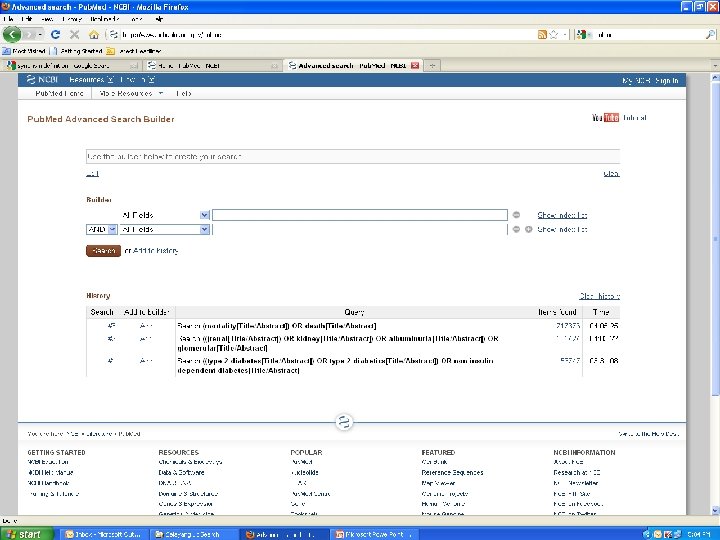The height and width of the screenshot is (540, 720).
Task: Click the Clear link right of search box
Action: pyautogui.click(x=611, y=174)
